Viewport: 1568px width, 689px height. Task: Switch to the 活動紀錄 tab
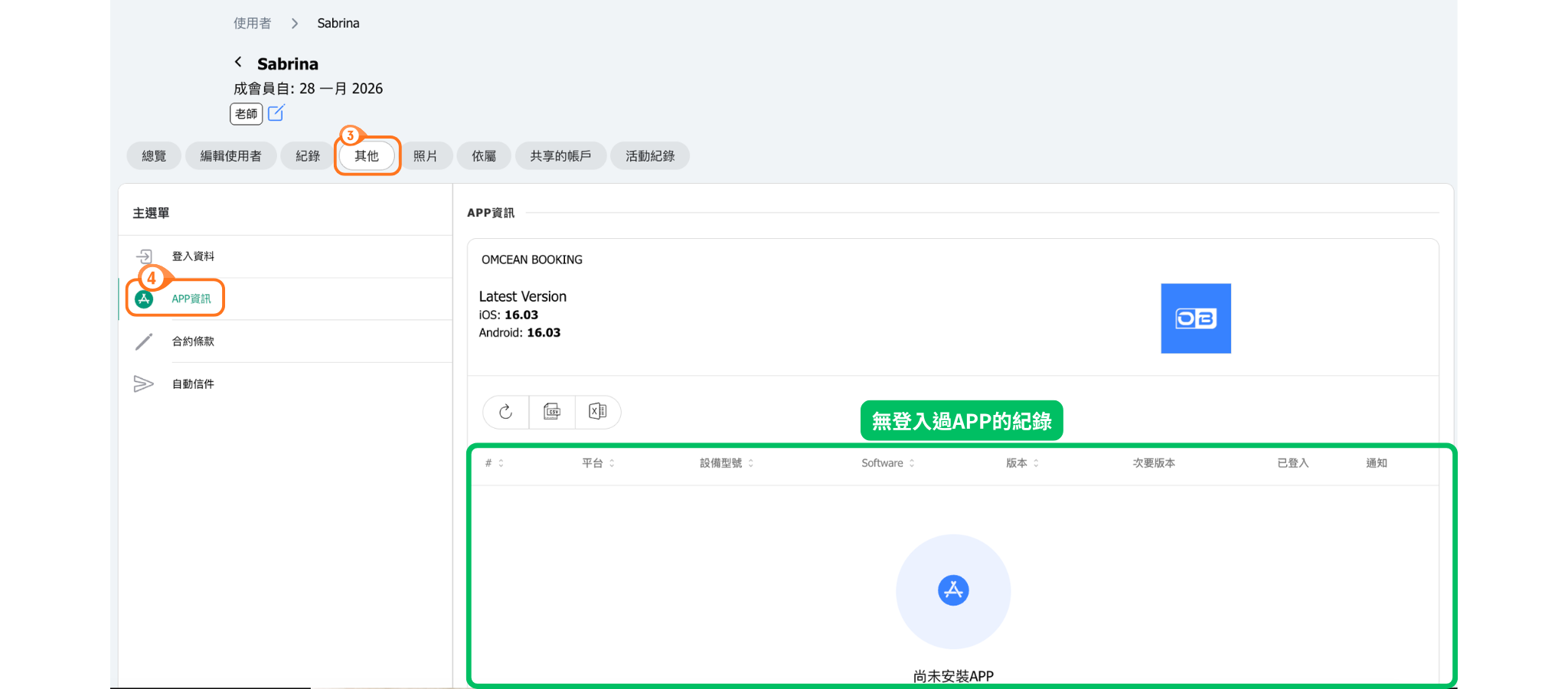coord(649,156)
